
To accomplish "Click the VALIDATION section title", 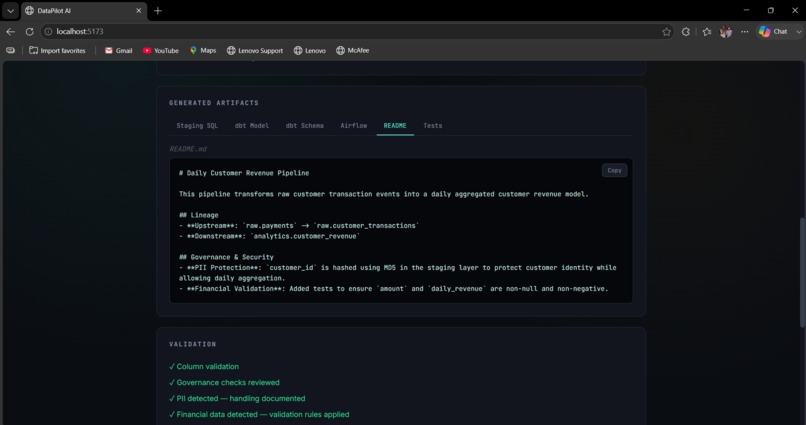I will coord(193,344).
